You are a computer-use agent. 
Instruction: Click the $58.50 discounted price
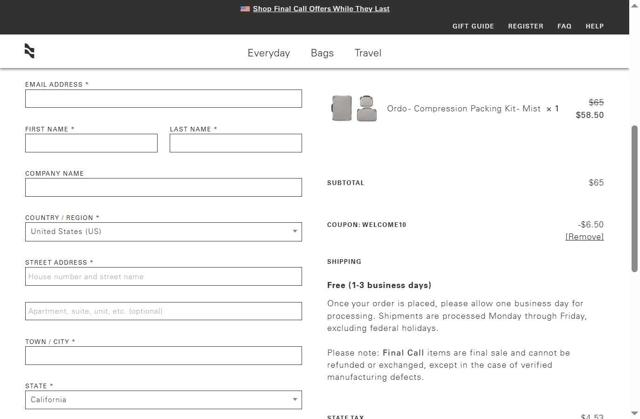click(589, 115)
